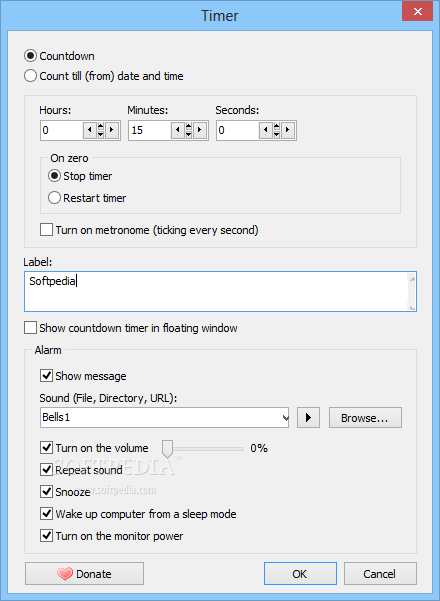Click the Donate heart button
The width and height of the screenshot is (440, 601).
click(84, 573)
